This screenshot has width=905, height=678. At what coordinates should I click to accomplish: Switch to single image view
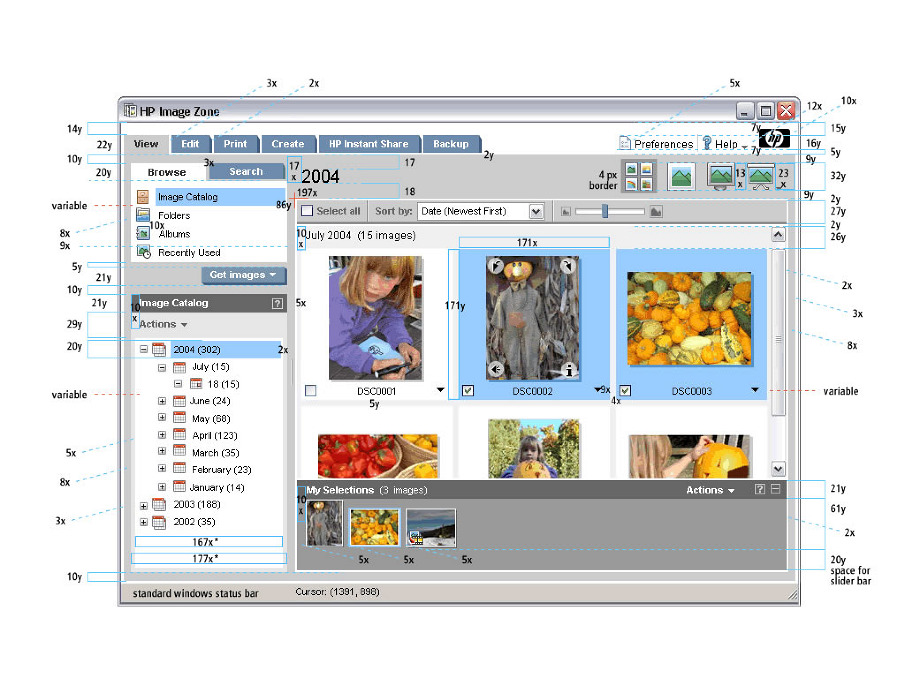(x=681, y=176)
